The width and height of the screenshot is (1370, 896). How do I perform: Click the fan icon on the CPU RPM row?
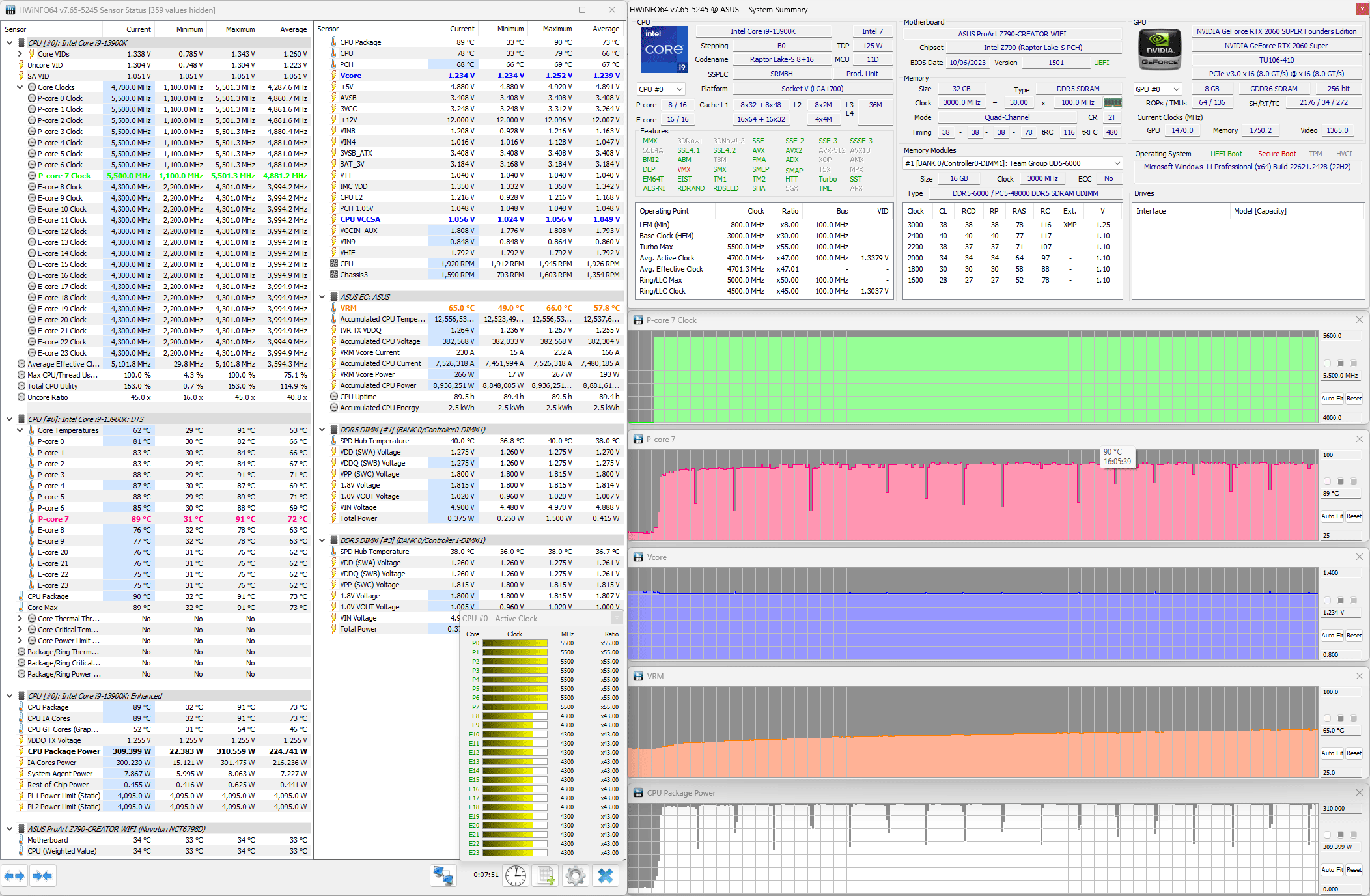[334, 264]
